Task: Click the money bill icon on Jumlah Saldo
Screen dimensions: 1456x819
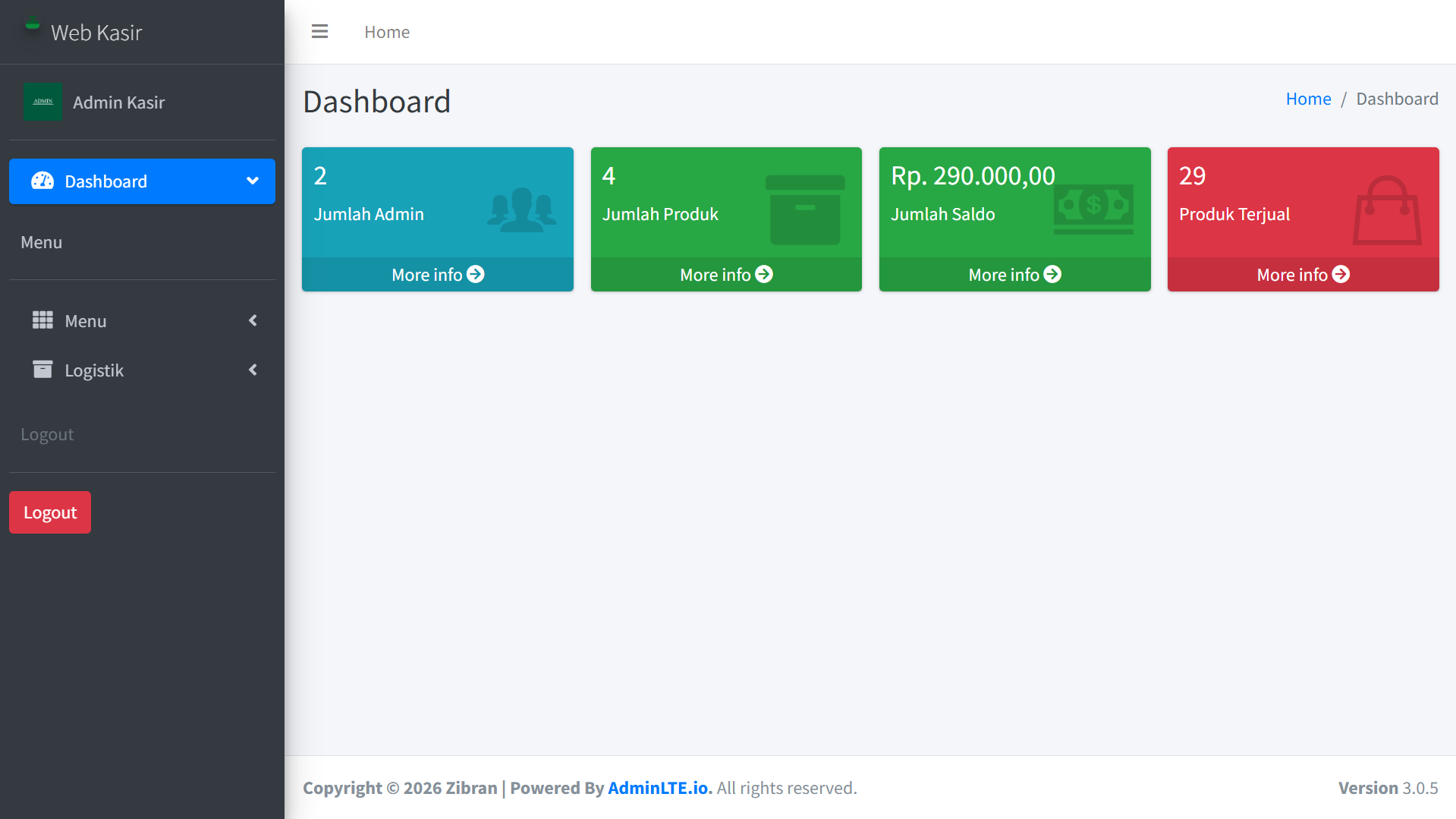Action: [1093, 208]
